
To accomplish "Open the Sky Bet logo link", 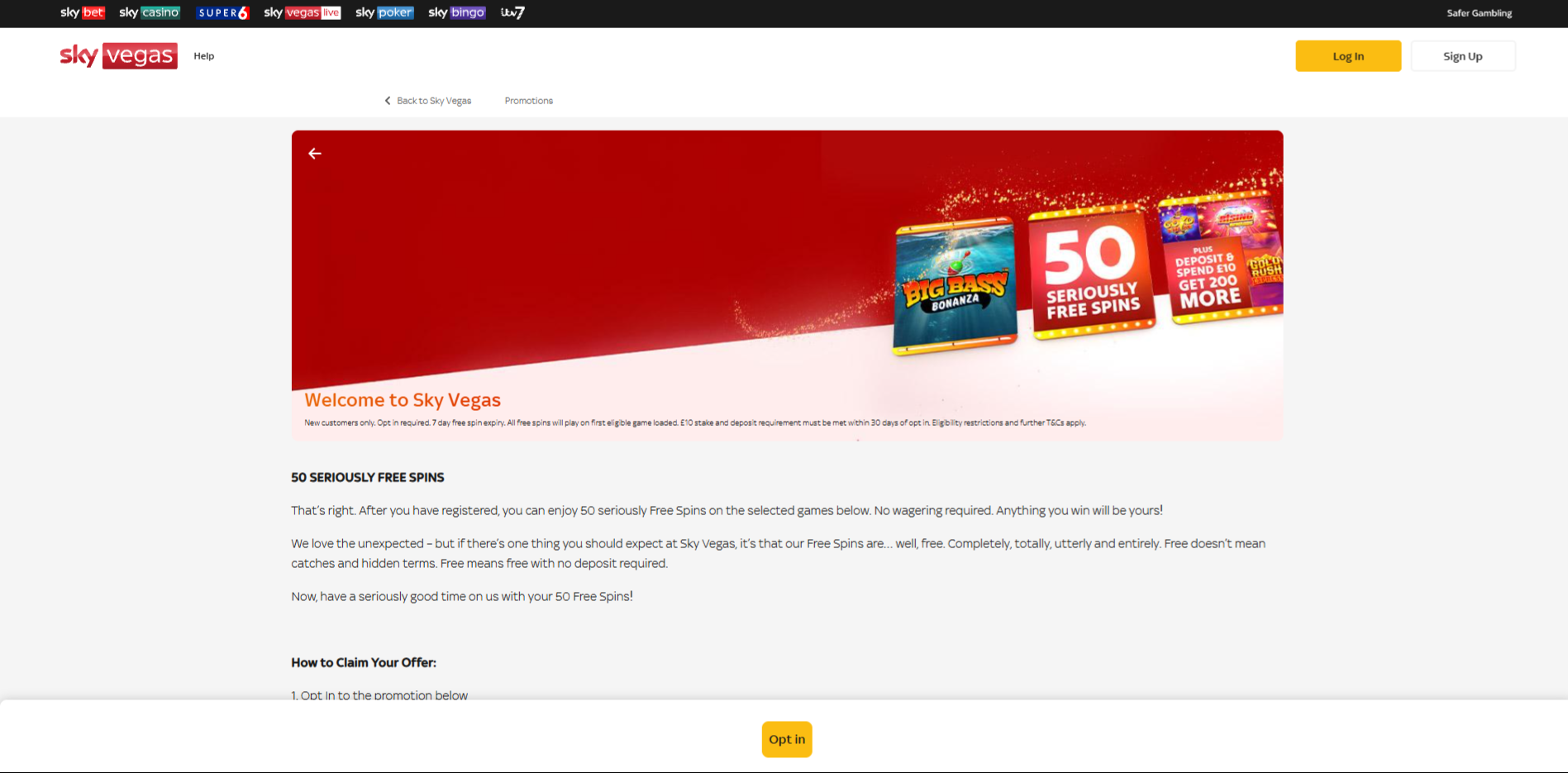I will (83, 12).
